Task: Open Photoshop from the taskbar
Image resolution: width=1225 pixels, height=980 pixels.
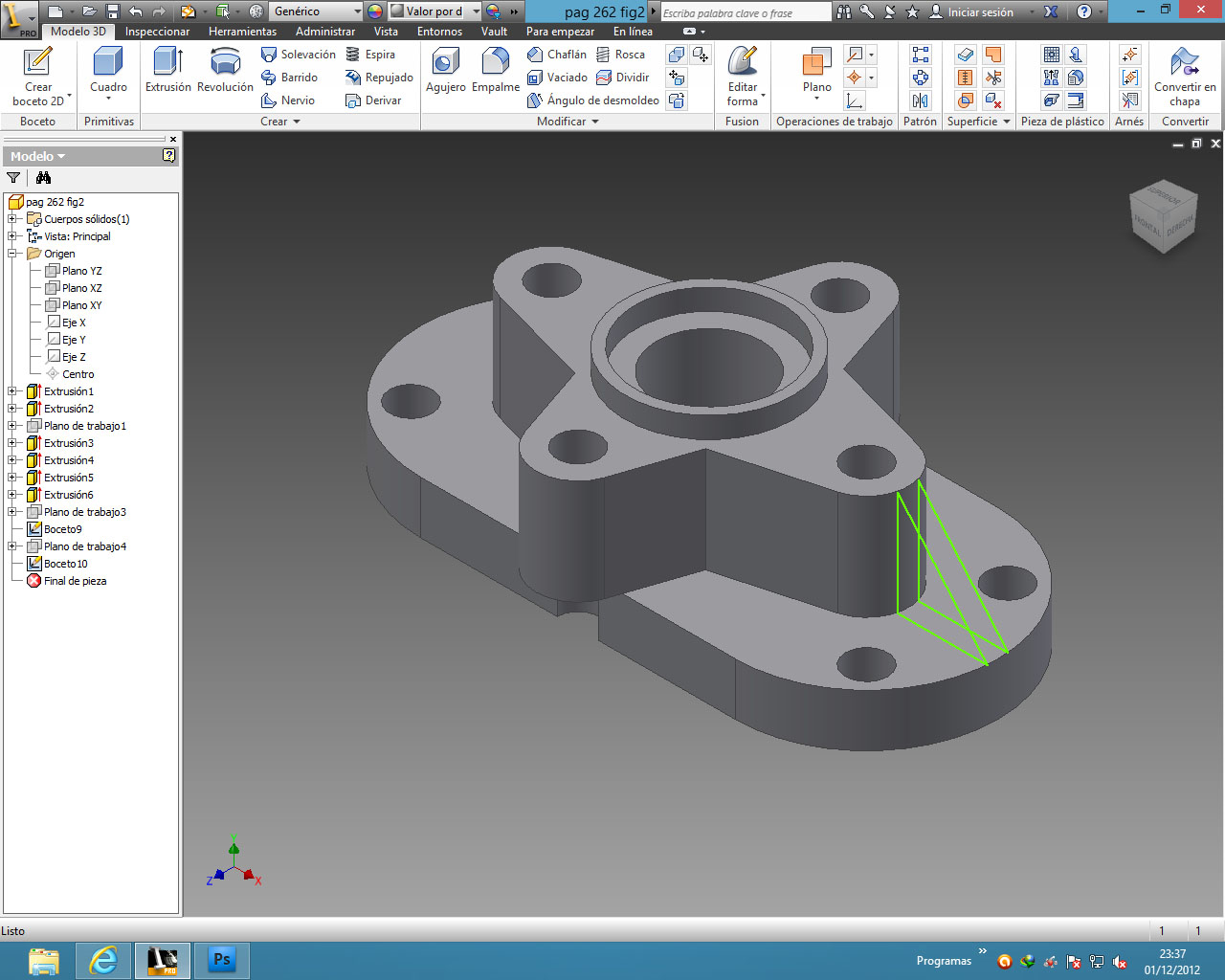Action: point(222,960)
